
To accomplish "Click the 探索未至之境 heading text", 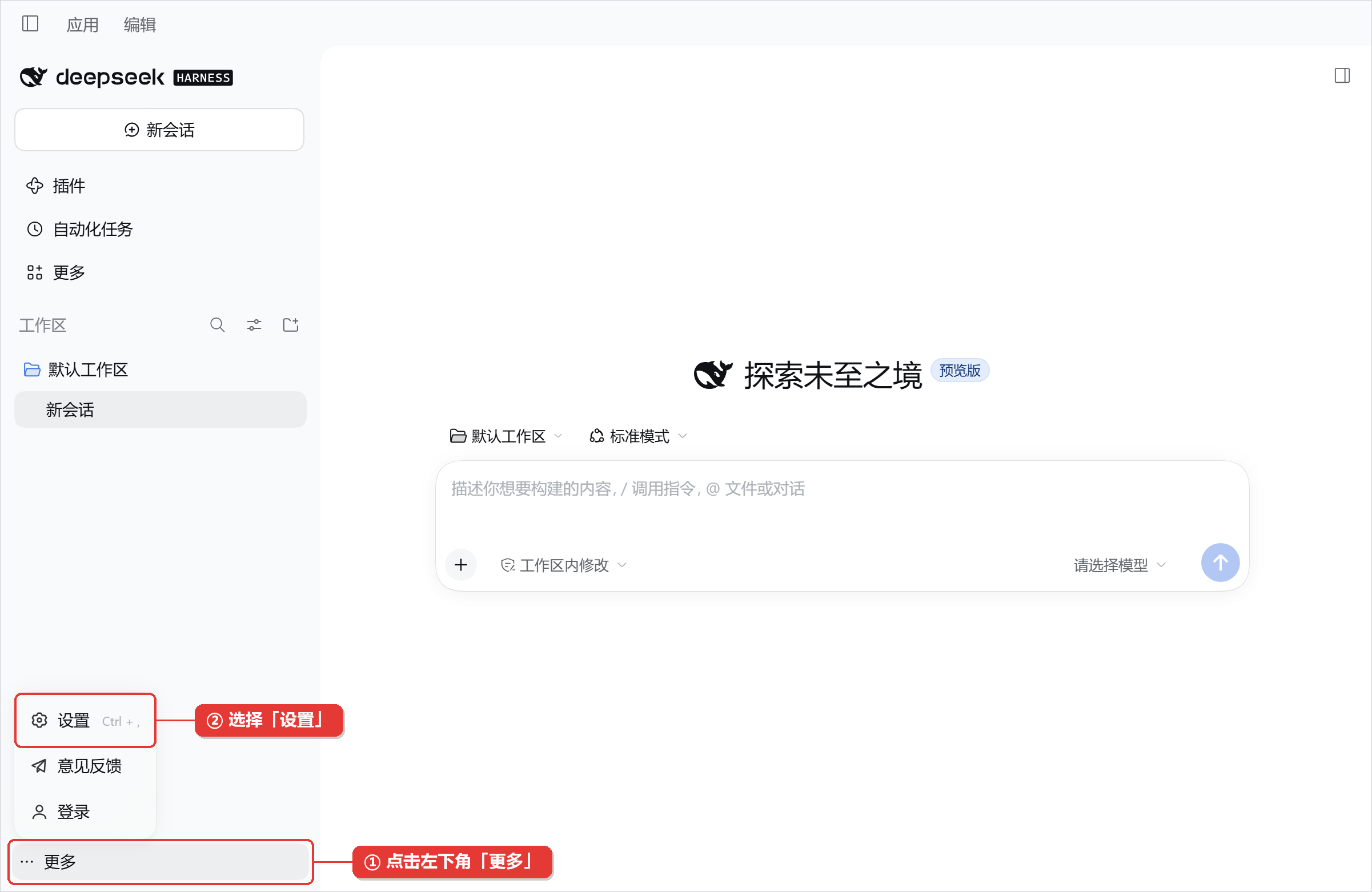I will (x=833, y=375).
